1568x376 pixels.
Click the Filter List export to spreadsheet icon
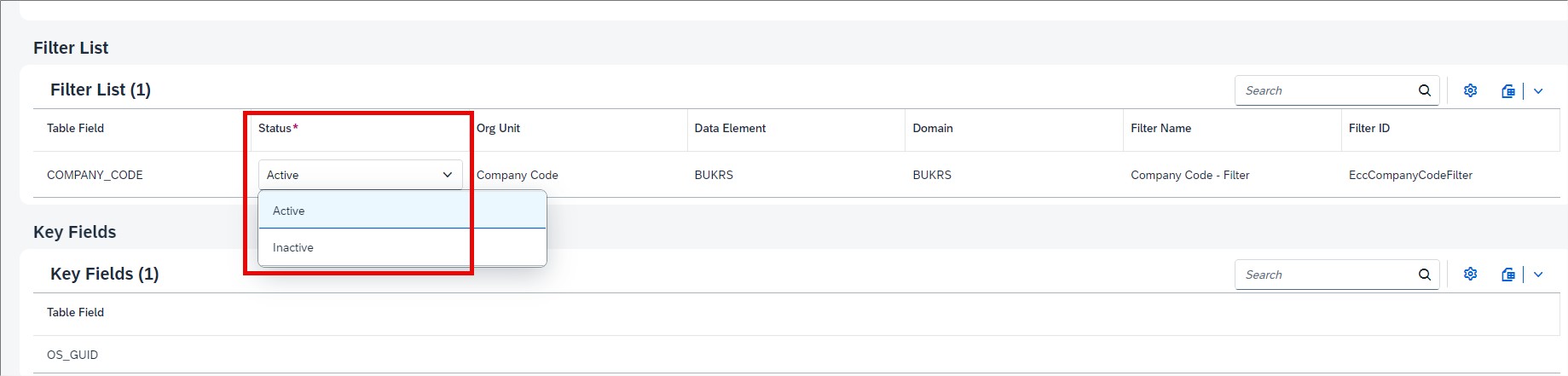click(1507, 90)
